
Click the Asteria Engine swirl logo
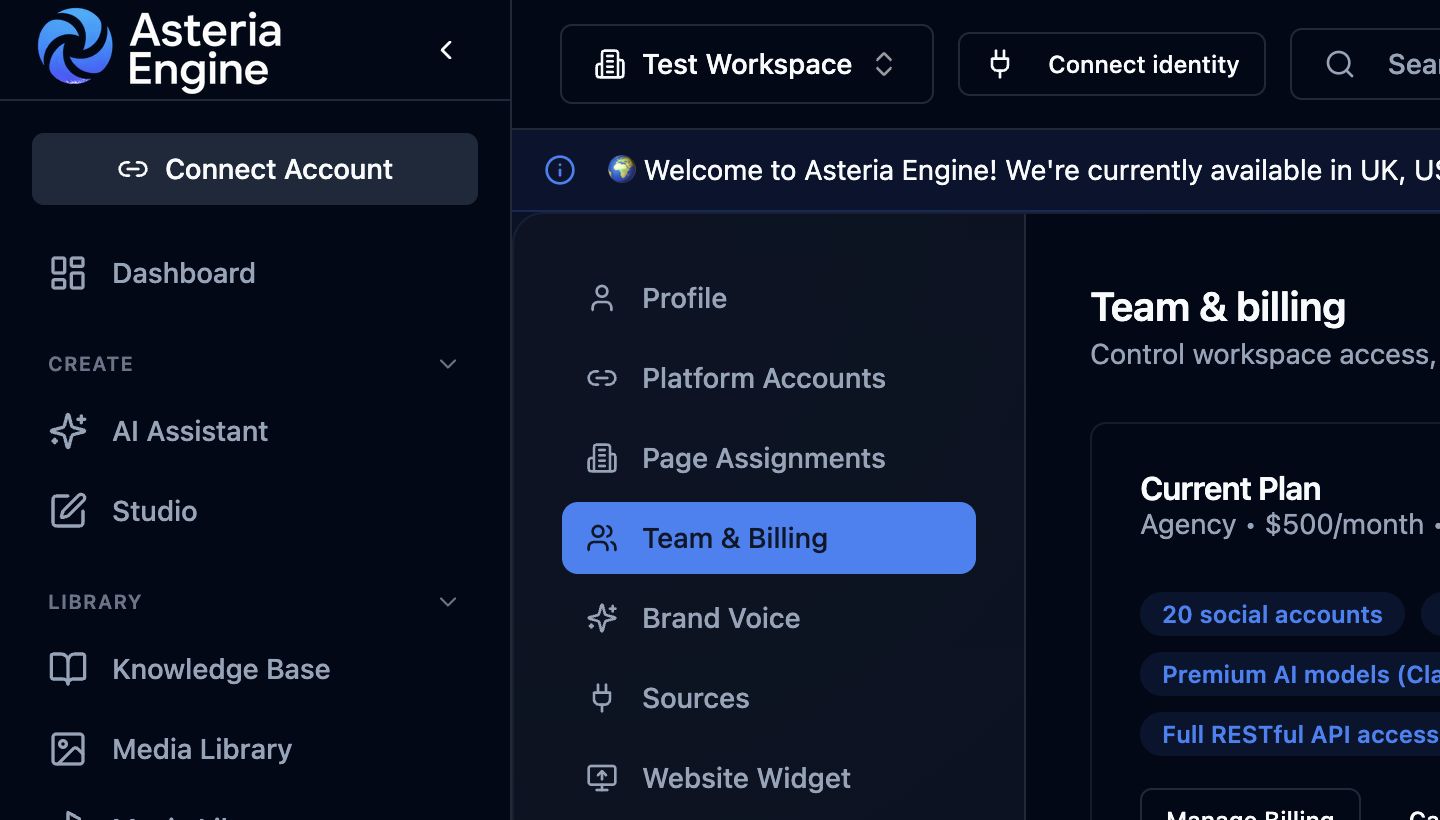coord(75,46)
